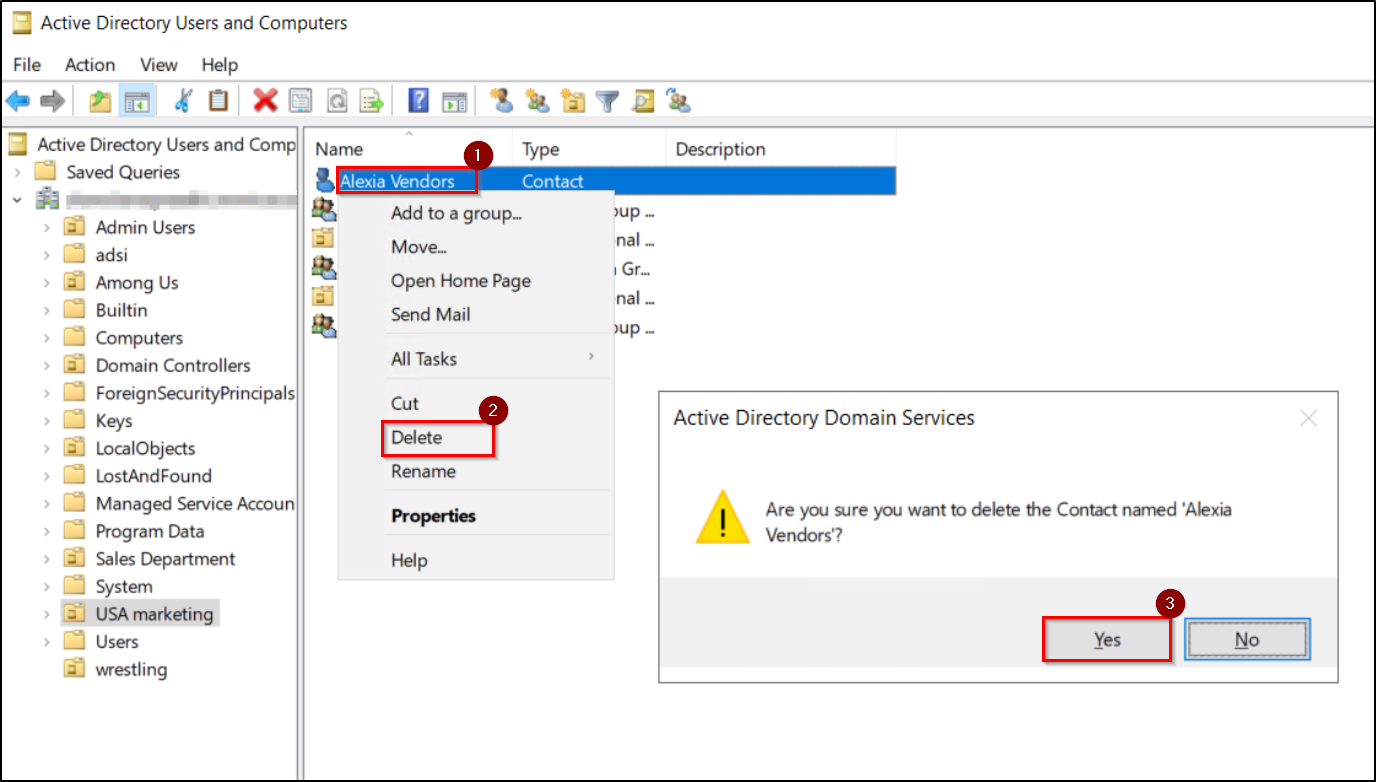Click Yes to confirm deleting Alexia Vendors
The height and width of the screenshot is (782, 1376).
1107,639
